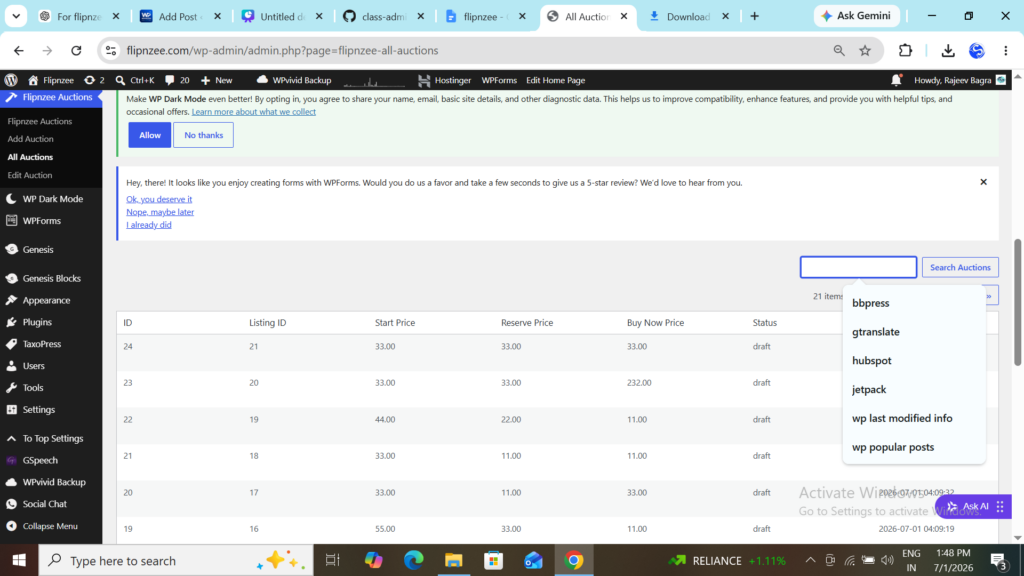Open Microsoft Edge from the taskbar
1024x576 pixels.
coord(413,560)
